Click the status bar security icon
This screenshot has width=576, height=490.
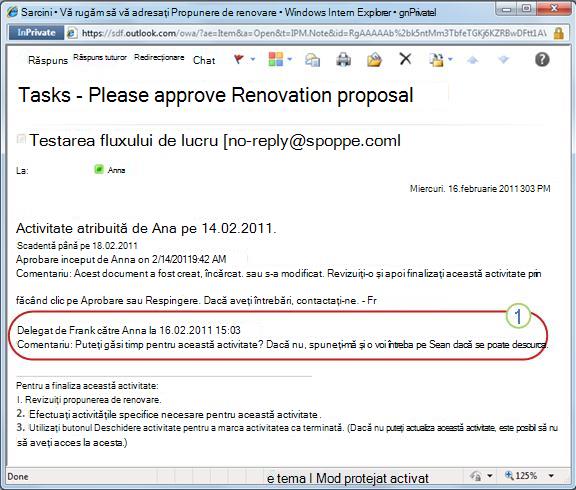tap(476, 476)
